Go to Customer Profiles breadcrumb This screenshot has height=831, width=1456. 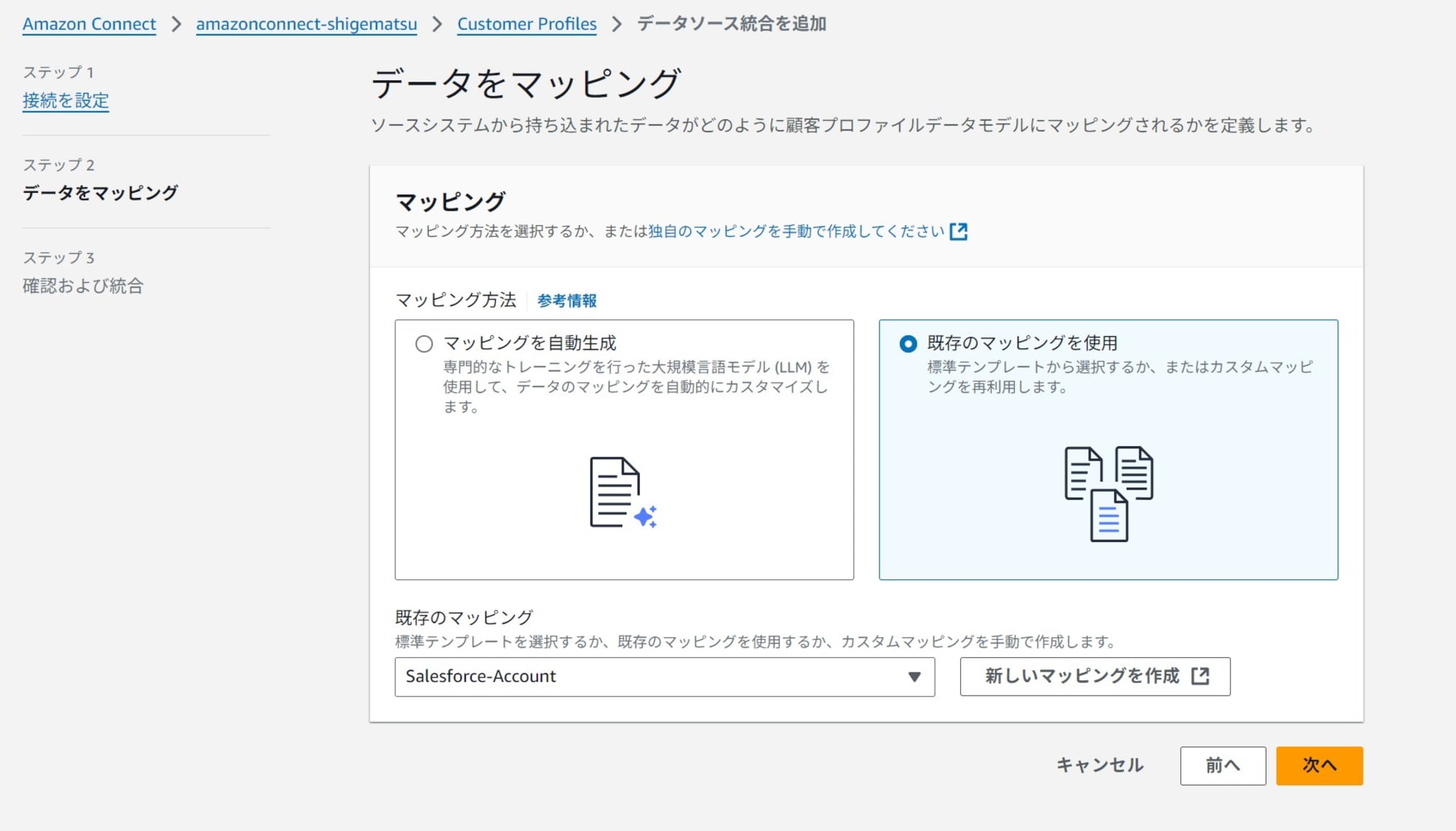(526, 24)
